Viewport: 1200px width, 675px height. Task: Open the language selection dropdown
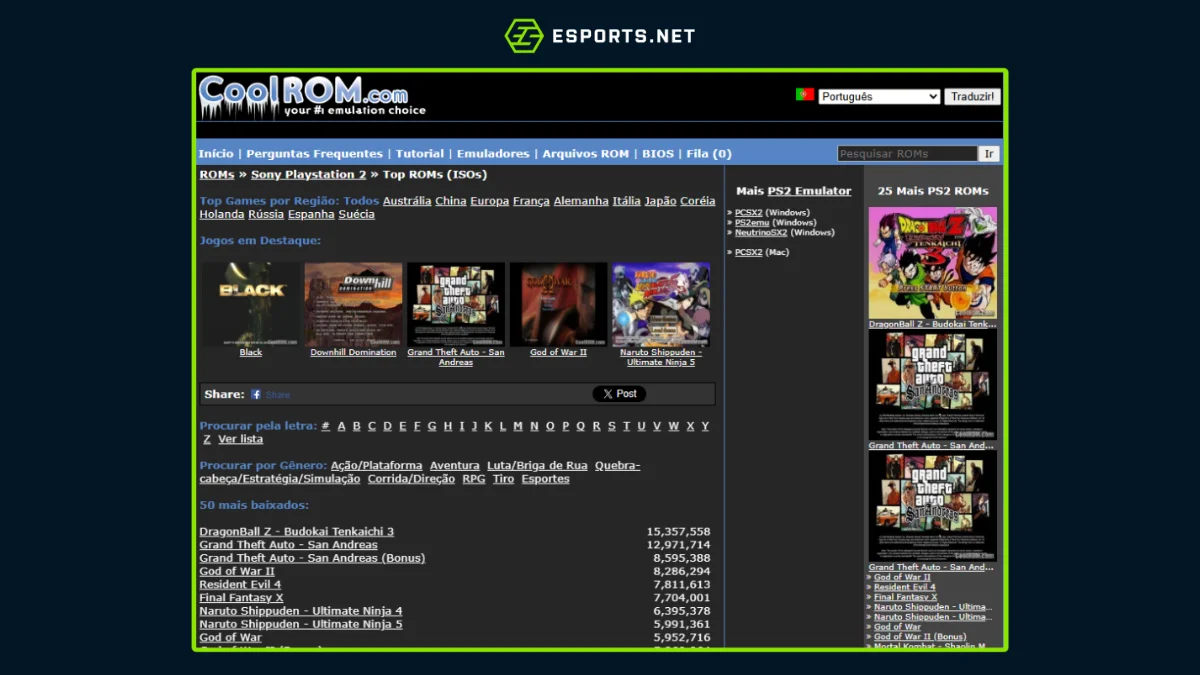878,96
